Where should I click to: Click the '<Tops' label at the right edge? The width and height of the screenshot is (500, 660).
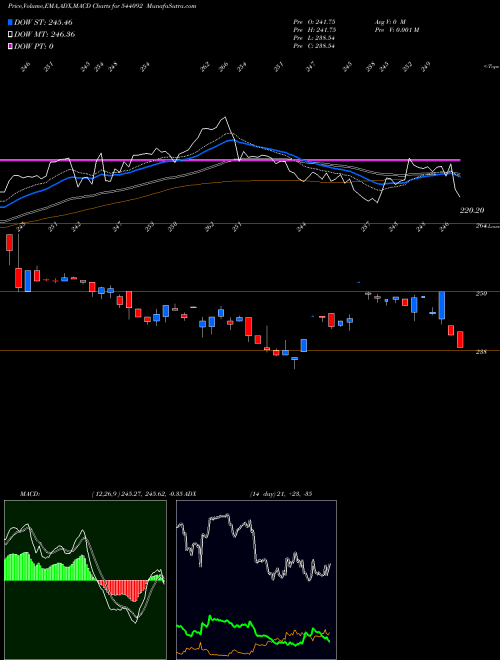491,66
